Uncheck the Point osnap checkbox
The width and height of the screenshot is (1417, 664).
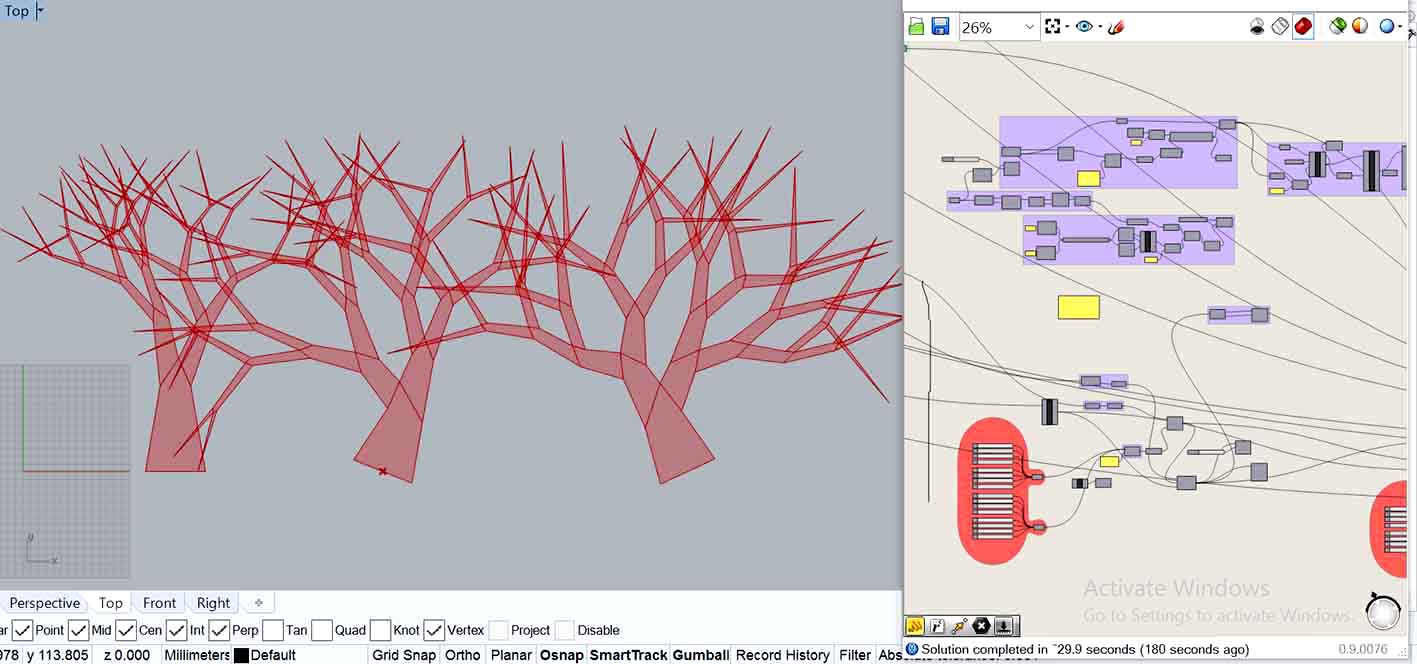pyautogui.click(x=22, y=630)
